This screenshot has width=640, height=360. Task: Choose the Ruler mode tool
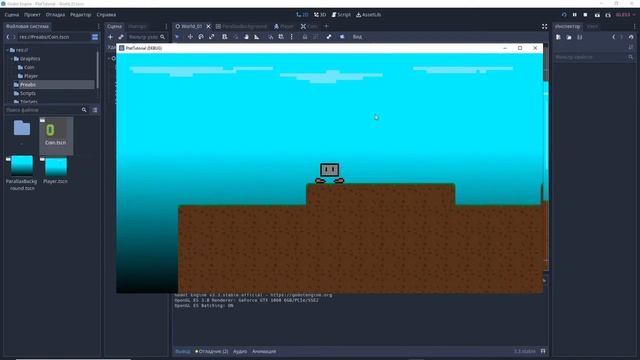[257, 37]
